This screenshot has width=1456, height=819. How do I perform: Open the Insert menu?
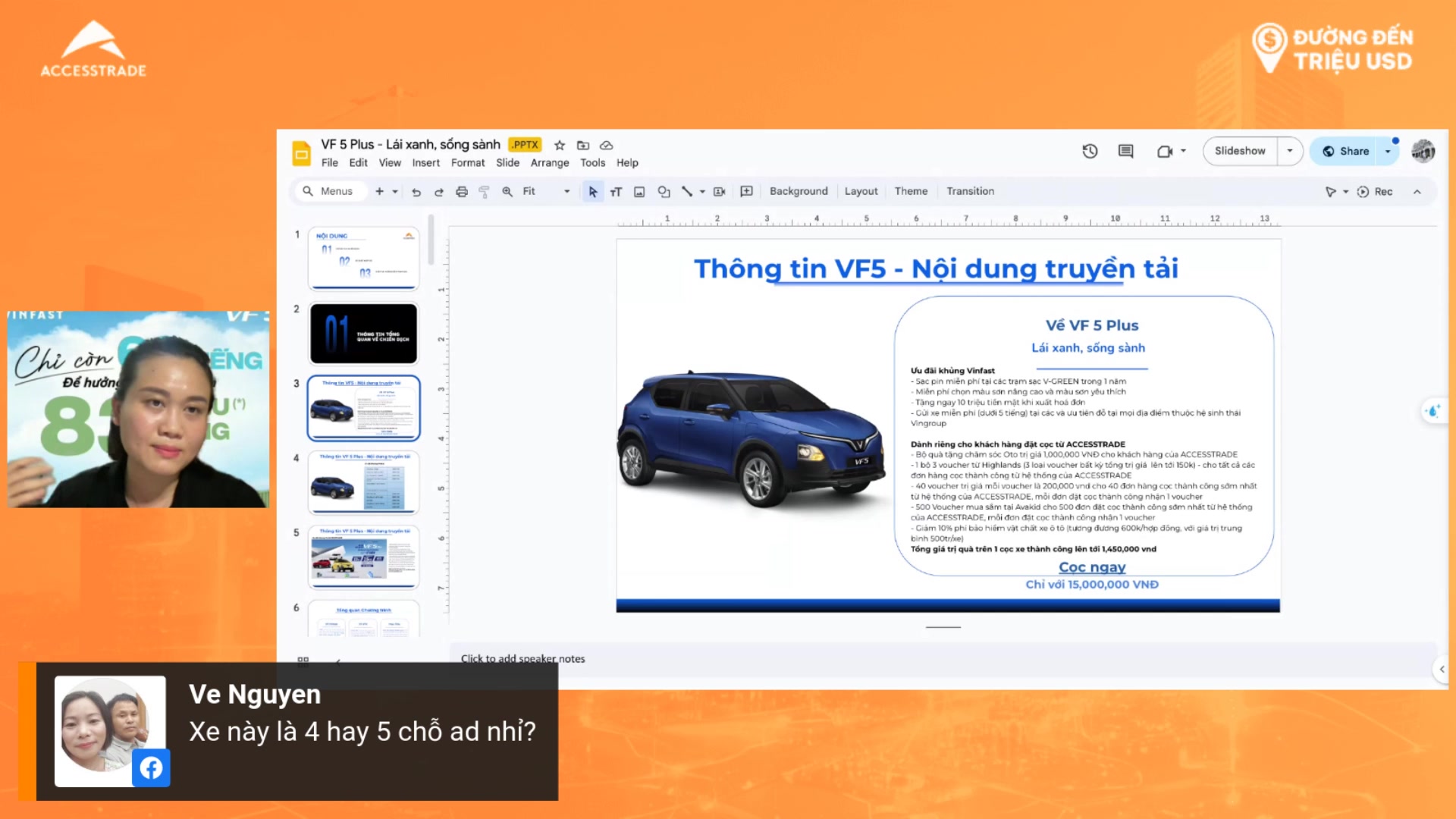[x=425, y=163]
